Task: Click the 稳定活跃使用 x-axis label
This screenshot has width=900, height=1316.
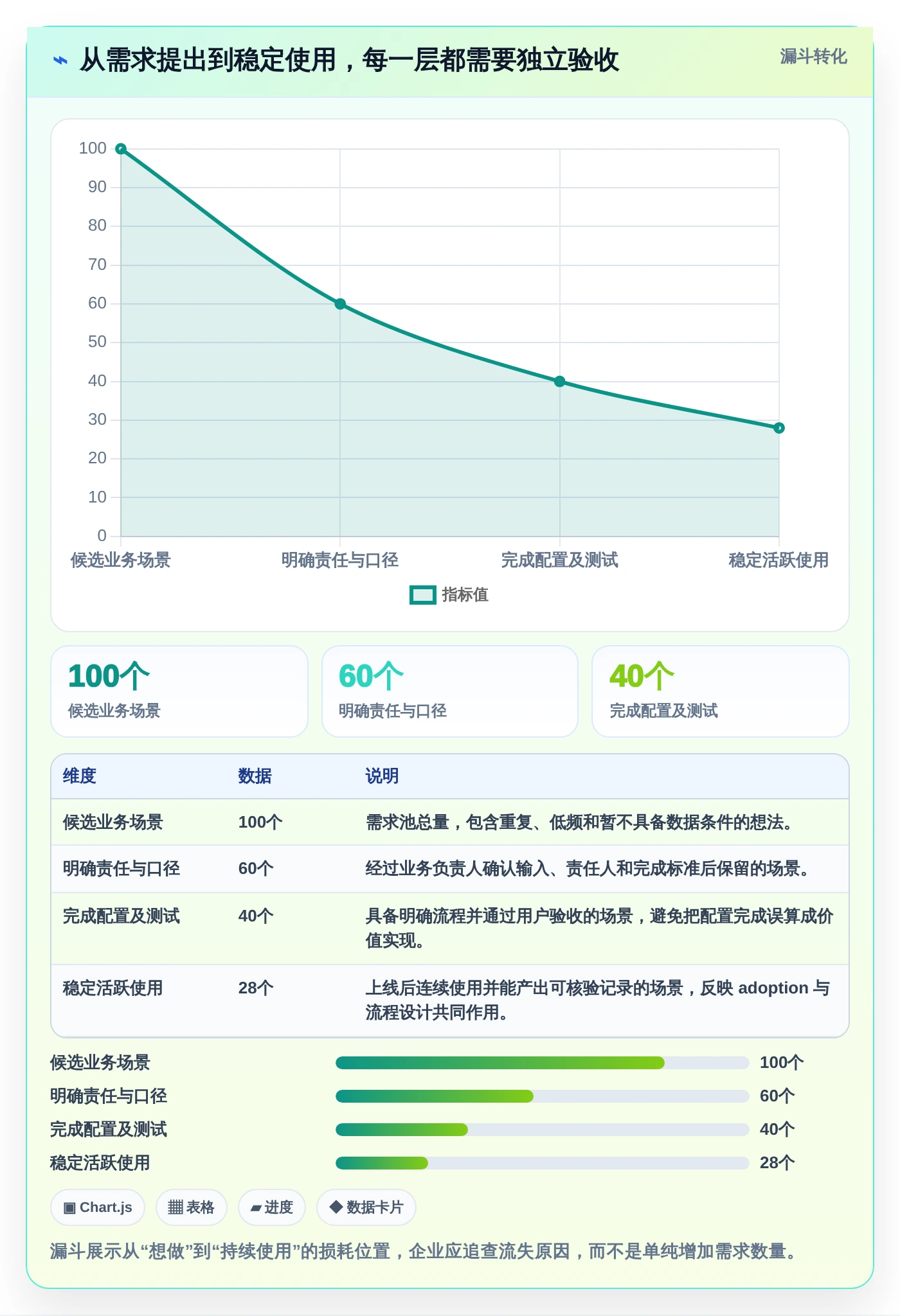Action: [779, 560]
